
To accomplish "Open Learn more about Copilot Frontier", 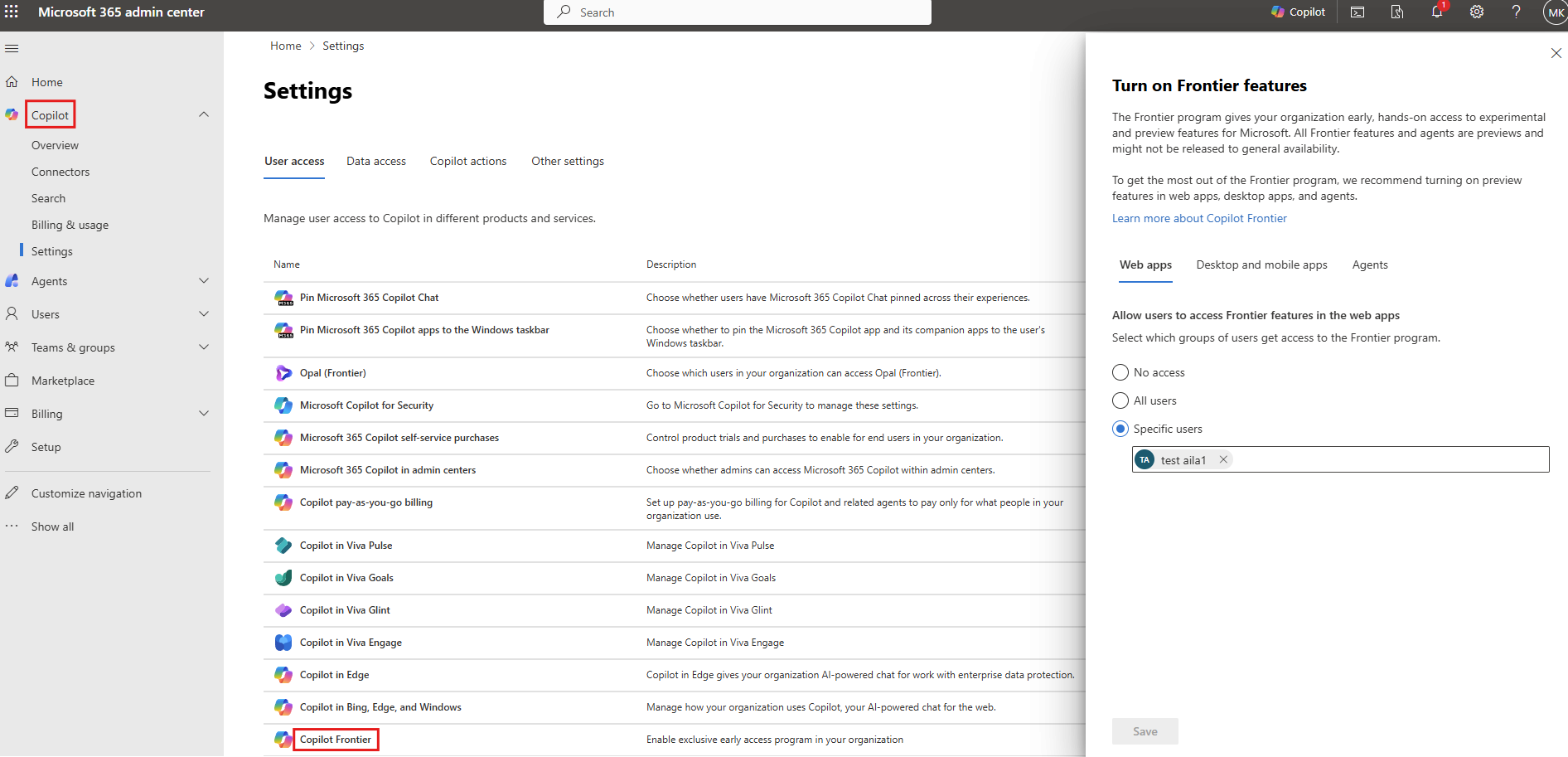I will 1199,217.
